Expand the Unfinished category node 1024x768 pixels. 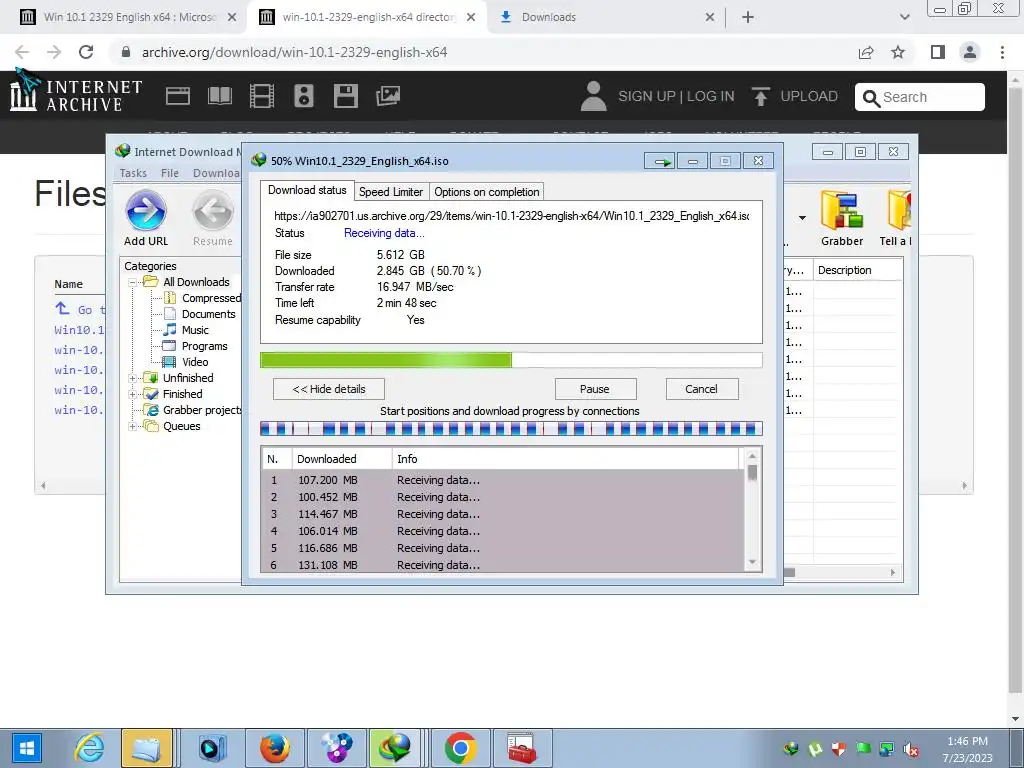point(133,378)
